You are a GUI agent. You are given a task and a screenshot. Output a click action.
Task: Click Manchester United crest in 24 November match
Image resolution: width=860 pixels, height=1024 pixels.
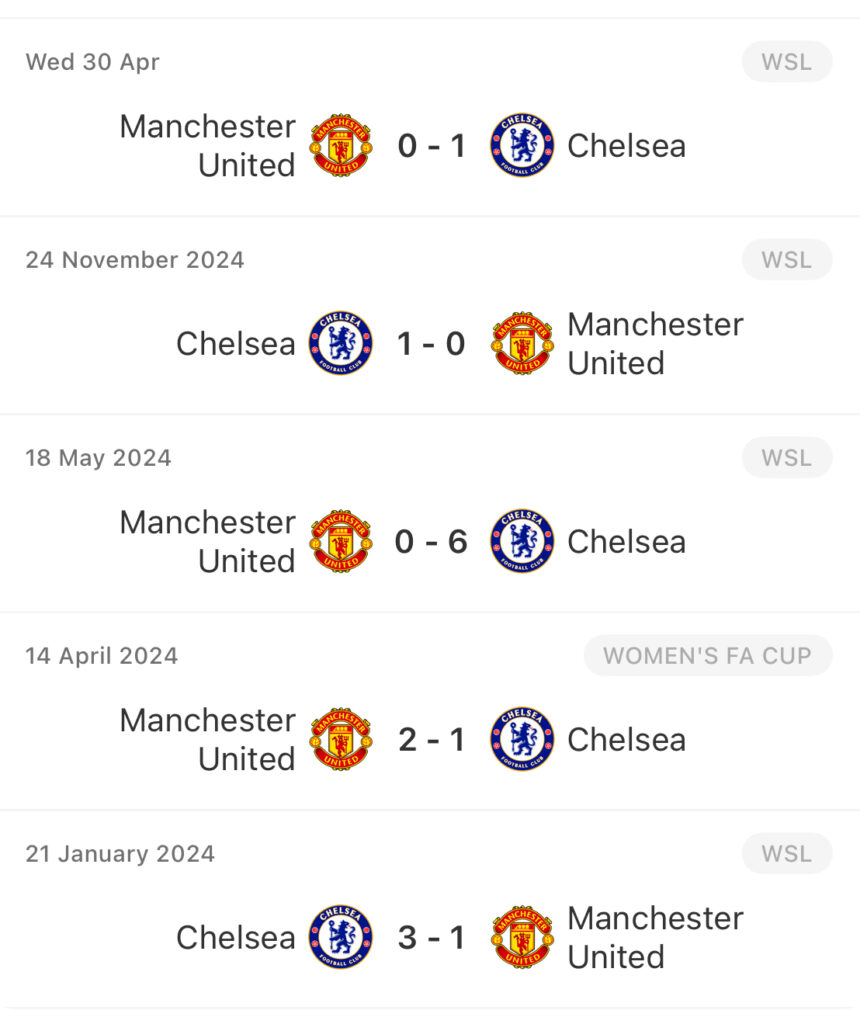pos(522,343)
